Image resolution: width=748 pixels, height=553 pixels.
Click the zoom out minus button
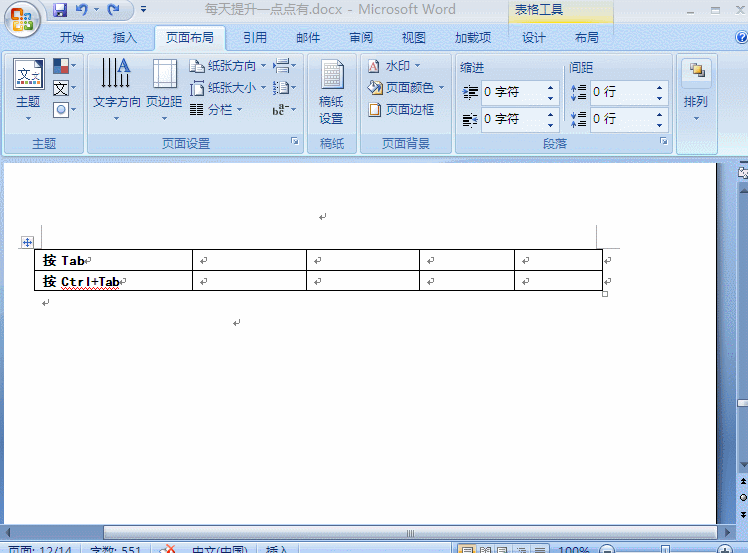coord(606,550)
